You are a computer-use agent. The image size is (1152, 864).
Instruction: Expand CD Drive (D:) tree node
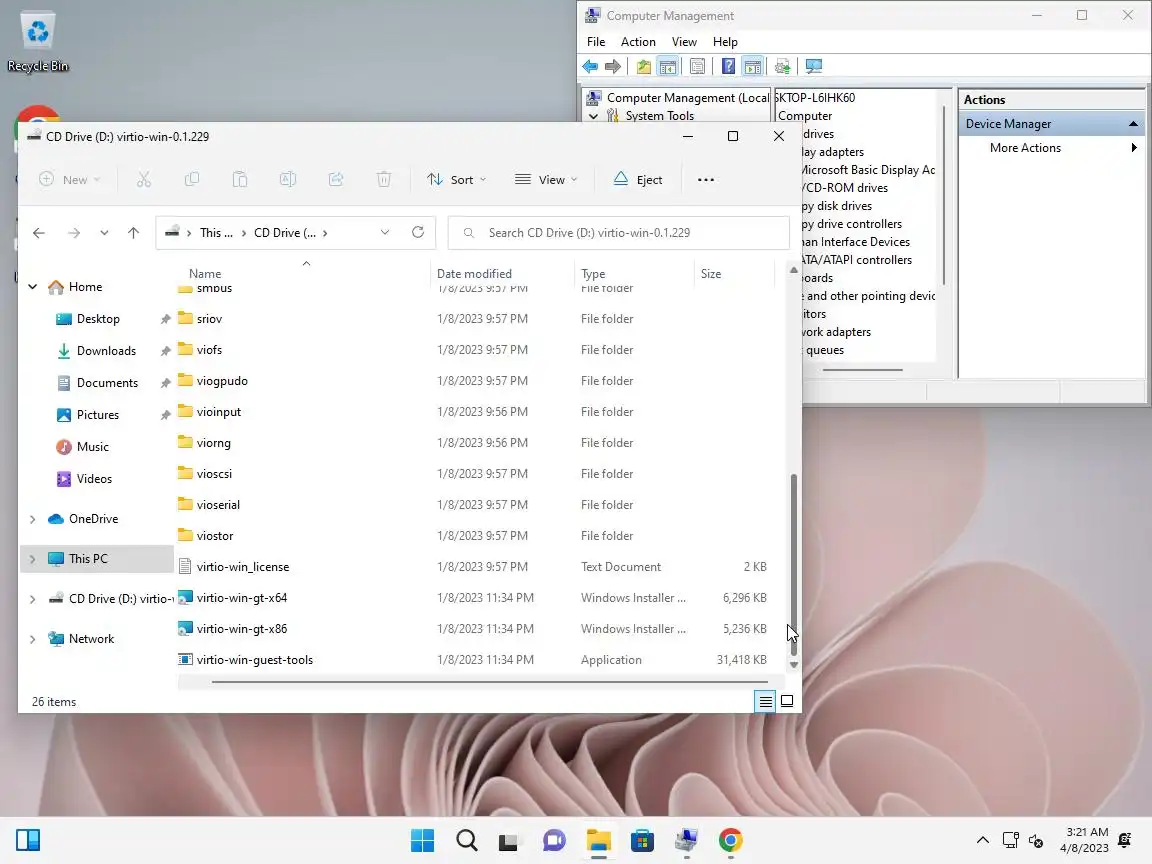(x=32, y=599)
